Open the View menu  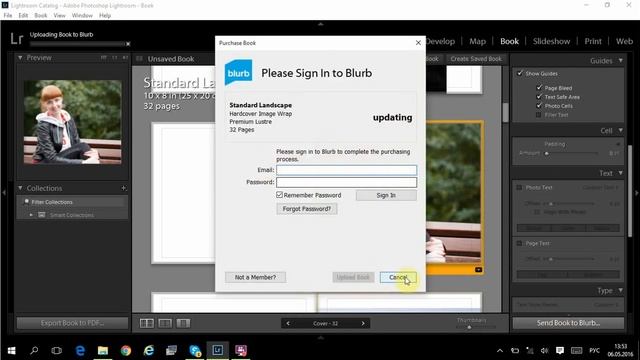pos(60,16)
